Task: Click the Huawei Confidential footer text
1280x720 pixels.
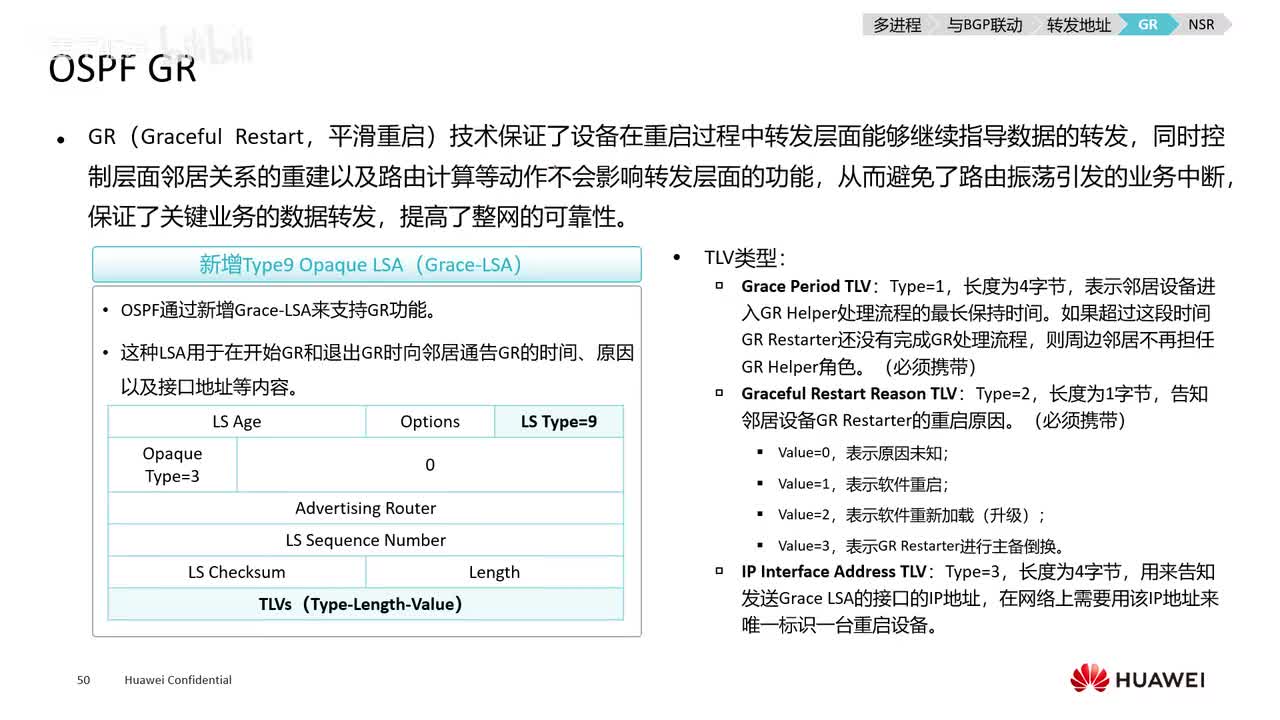Action: click(x=178, y=680)
